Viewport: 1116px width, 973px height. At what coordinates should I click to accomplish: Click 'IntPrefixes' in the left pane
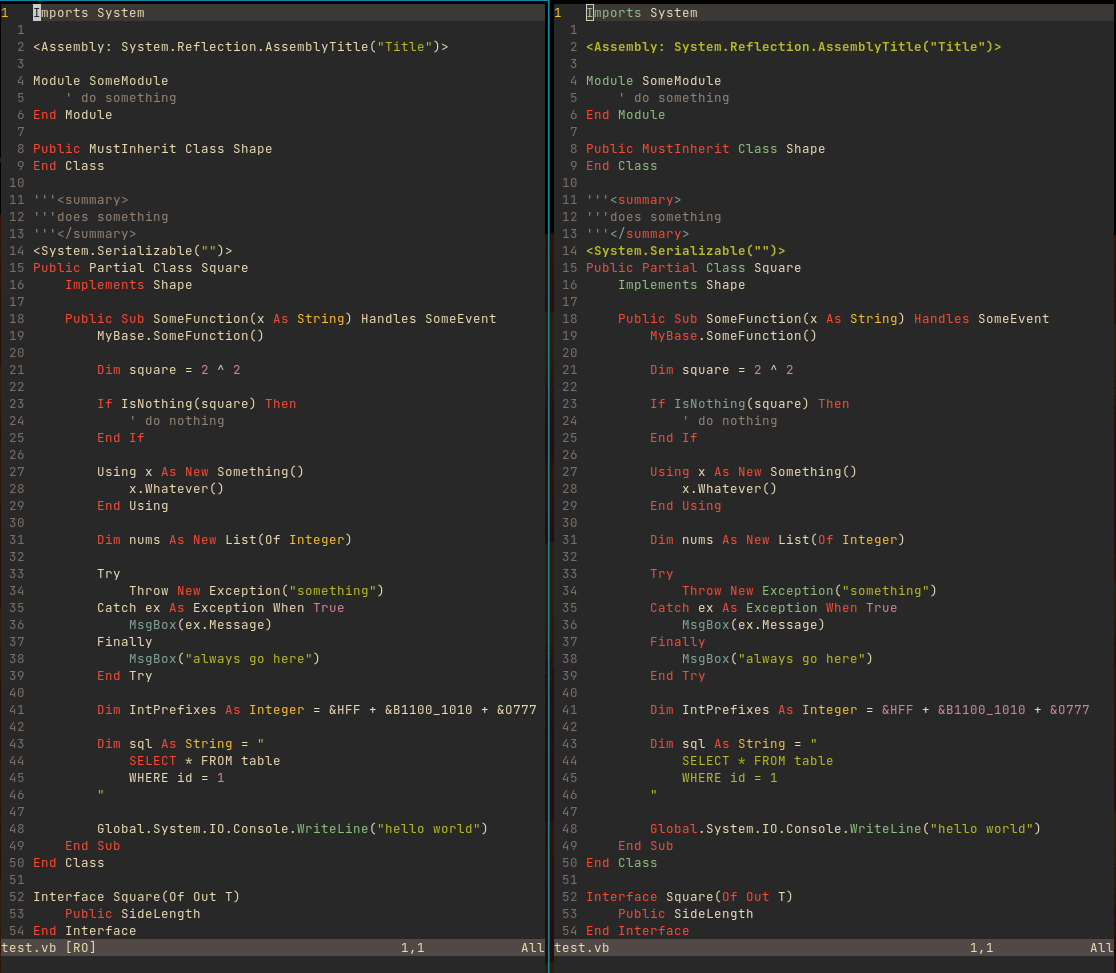(x=173, y=710)
